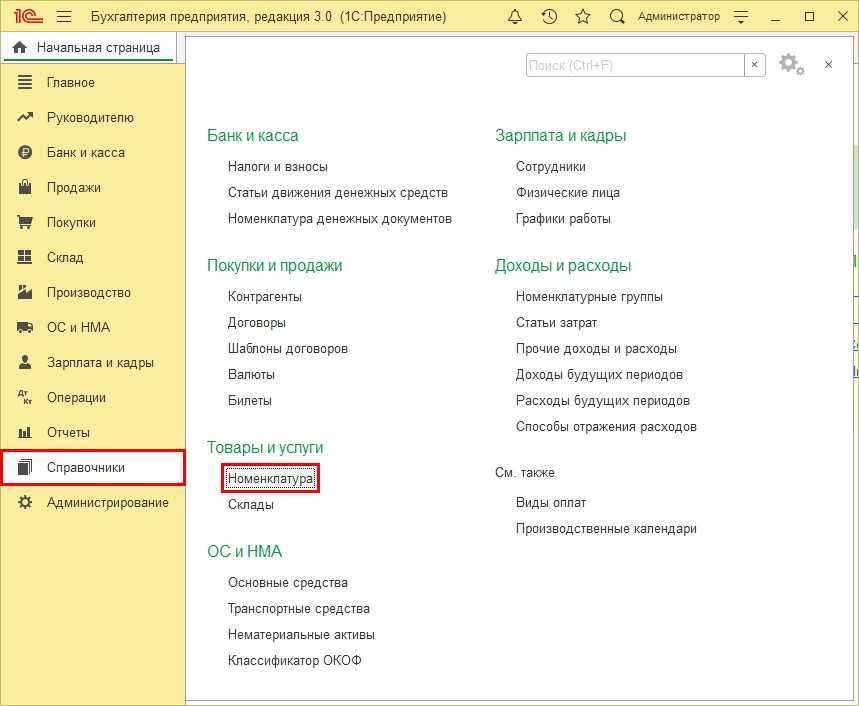859x706 pixels.
Task: Click the notifications bell icon
Action: (x=515, y=17)
